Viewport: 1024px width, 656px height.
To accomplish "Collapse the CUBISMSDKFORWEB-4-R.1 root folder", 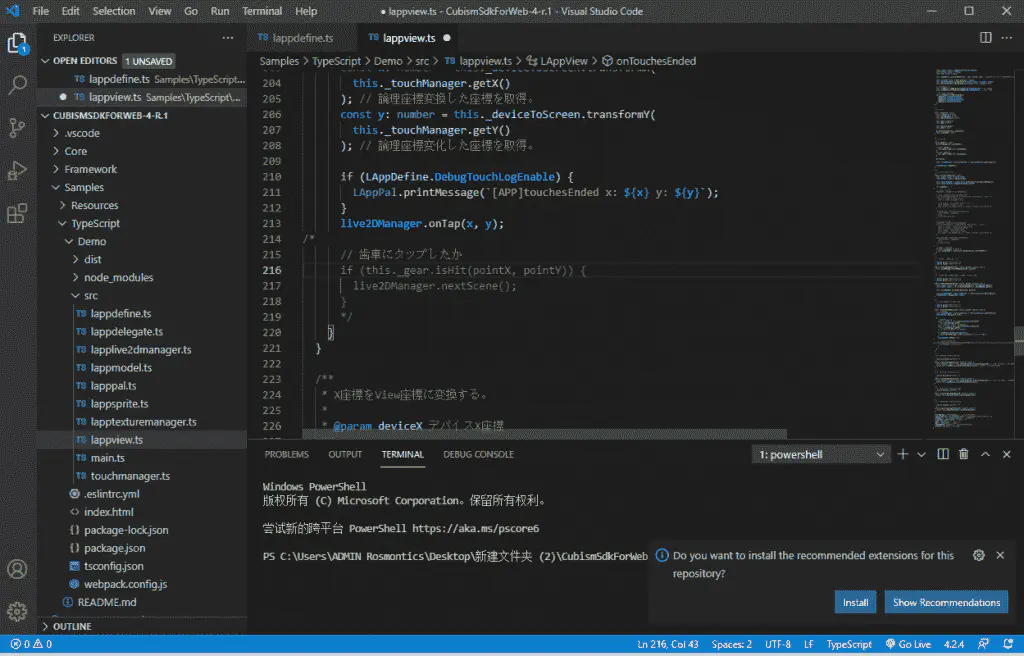I will tap(45, 116).
